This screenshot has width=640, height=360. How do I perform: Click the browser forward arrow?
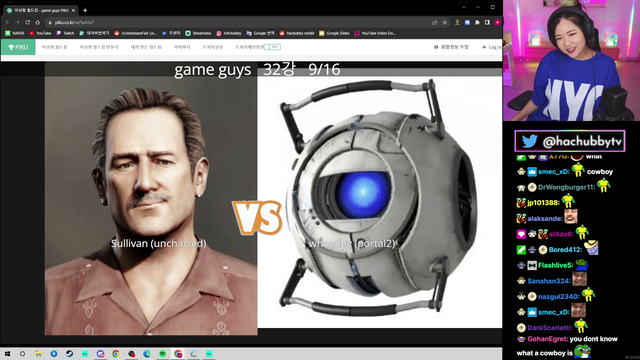(18, 22)
